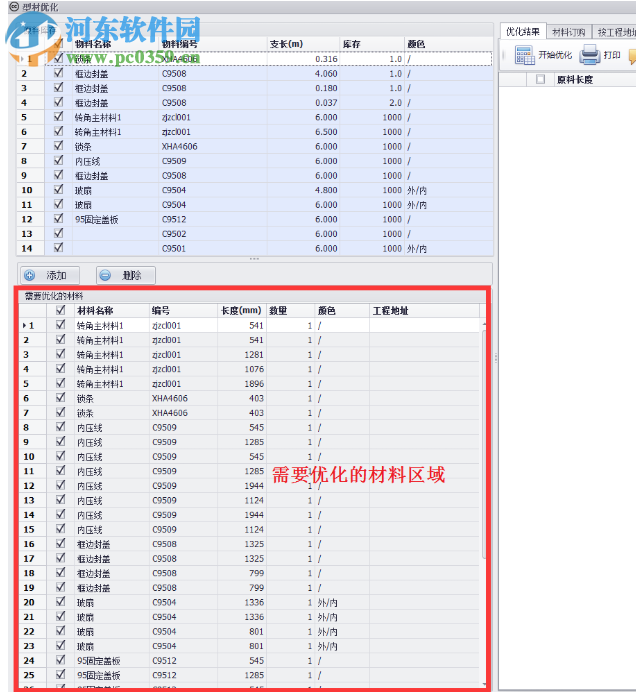Uncheck stock row with 支长 0.037
Screen dimensions: 636x692
(x=58, y=102)
